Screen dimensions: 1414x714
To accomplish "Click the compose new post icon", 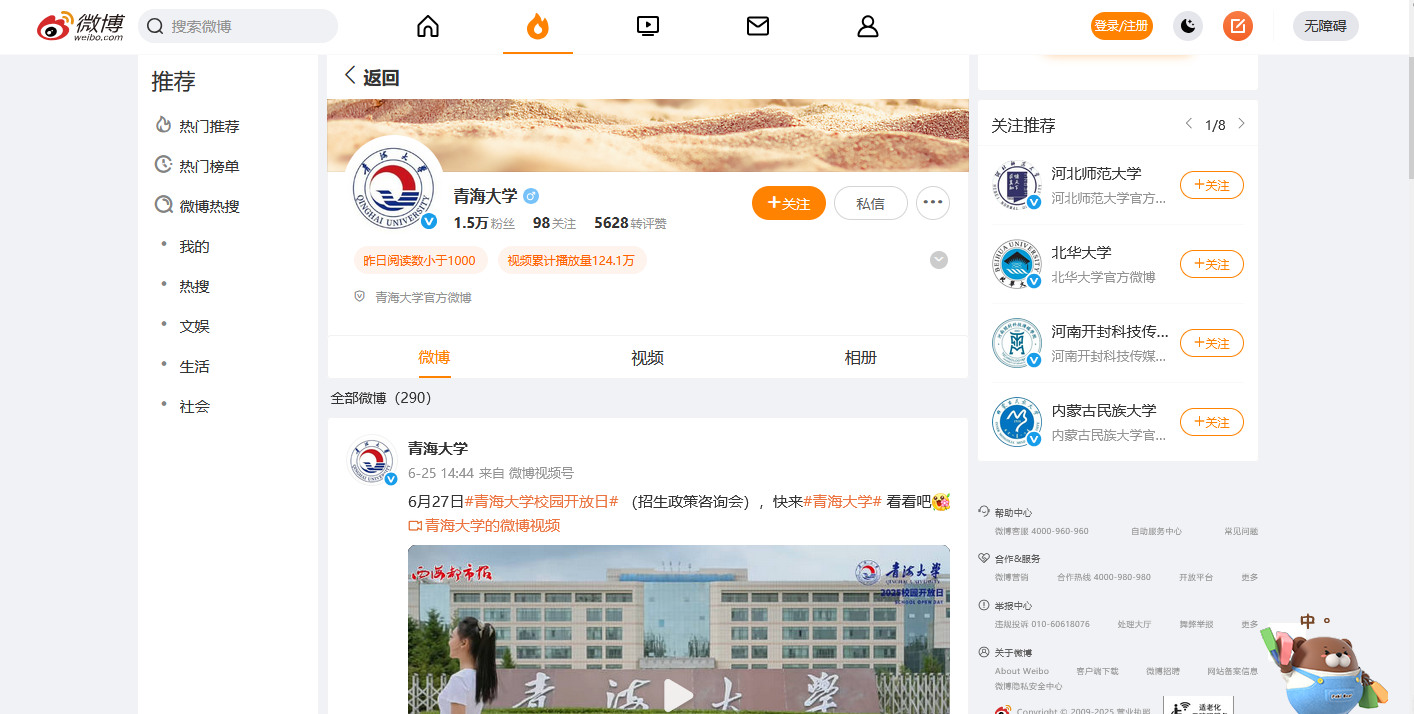I will [1237, 26].
